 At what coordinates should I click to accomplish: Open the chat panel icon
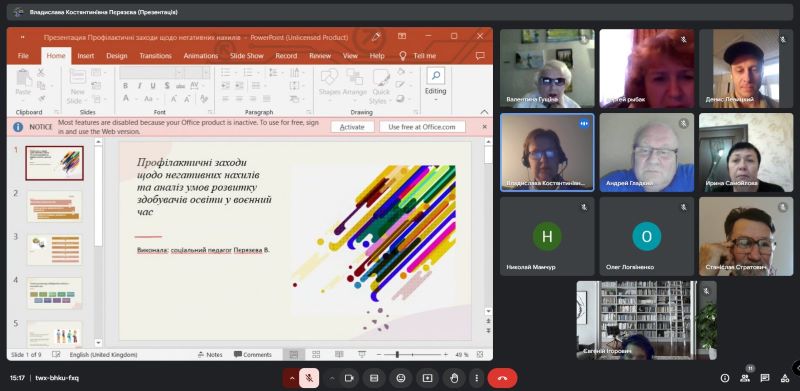(x=765, y=378)
